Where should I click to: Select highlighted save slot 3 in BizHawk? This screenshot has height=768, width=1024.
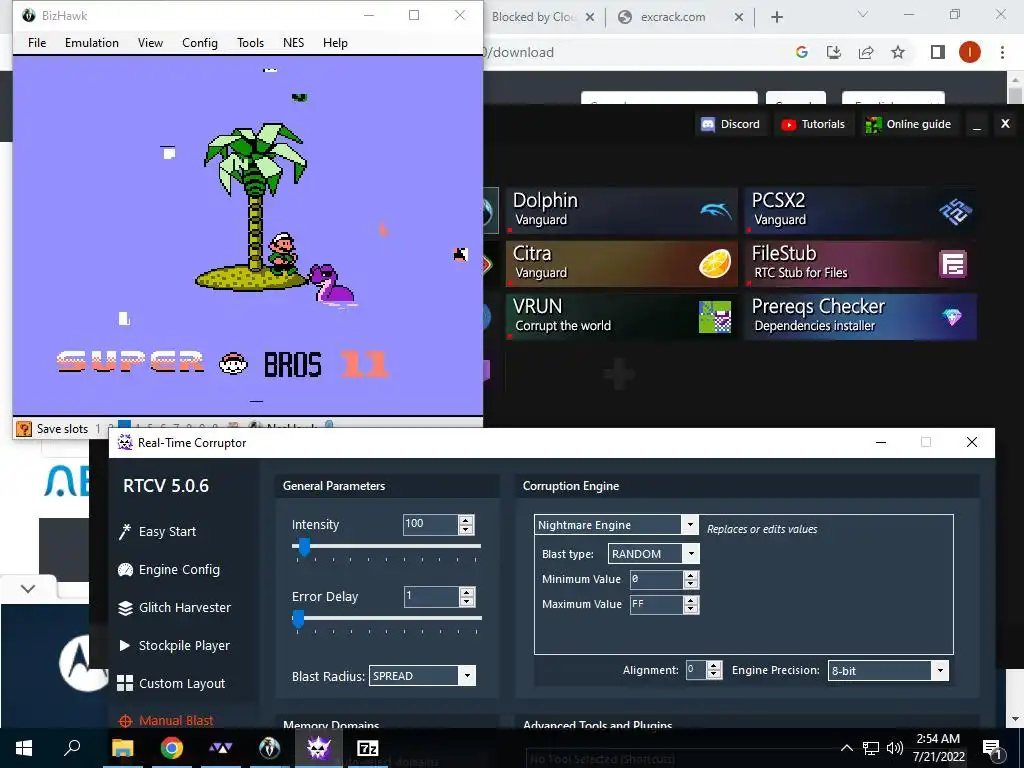pos(124,426)
